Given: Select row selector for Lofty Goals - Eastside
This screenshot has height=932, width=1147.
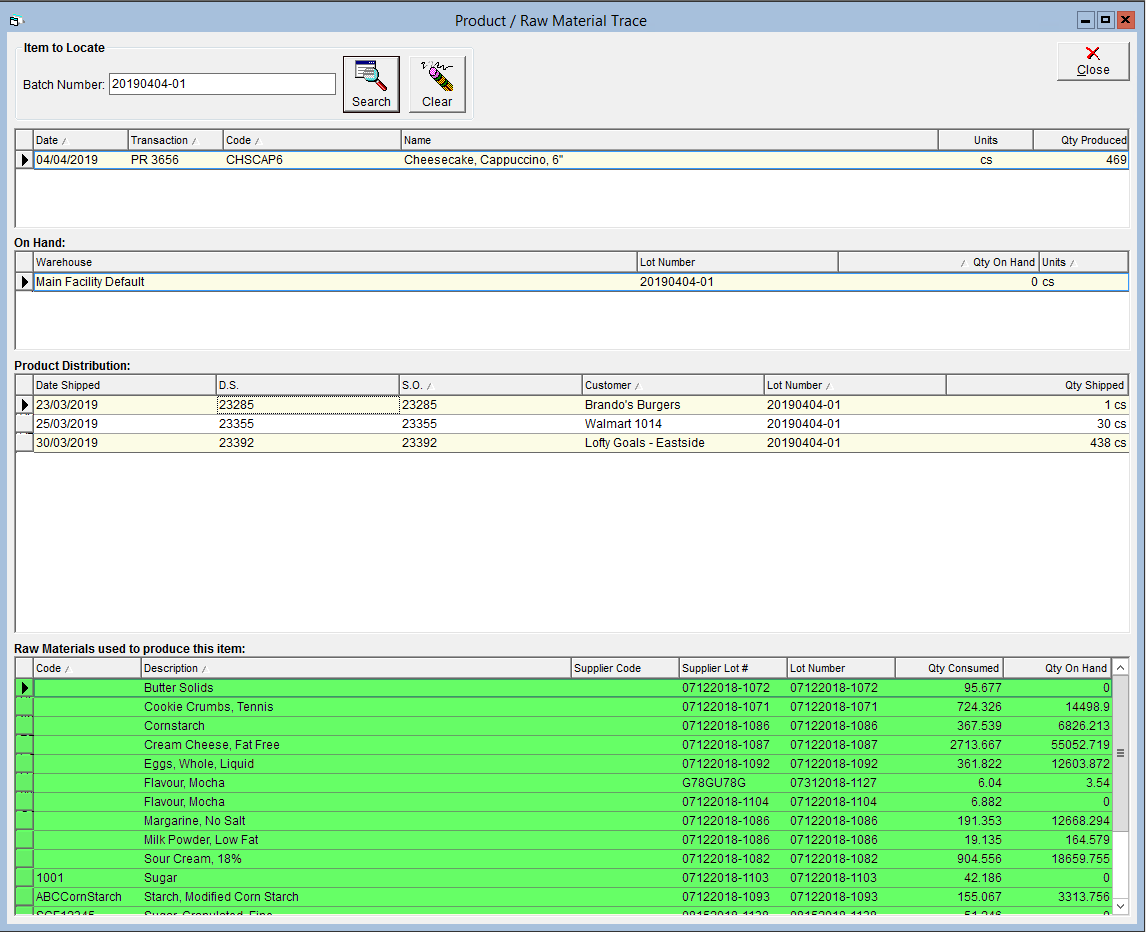Looking at the screenshot, I should pos(24,443).
